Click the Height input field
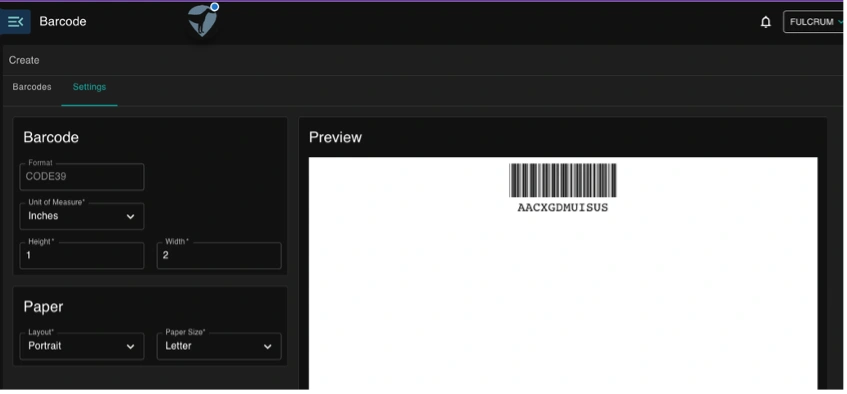The height and width of the screenshot is (394, 847). coord(82,256)
